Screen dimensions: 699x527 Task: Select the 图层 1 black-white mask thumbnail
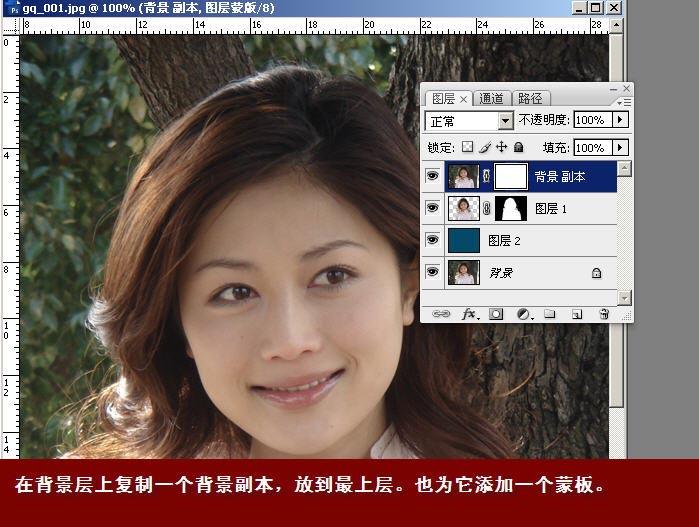512,209
